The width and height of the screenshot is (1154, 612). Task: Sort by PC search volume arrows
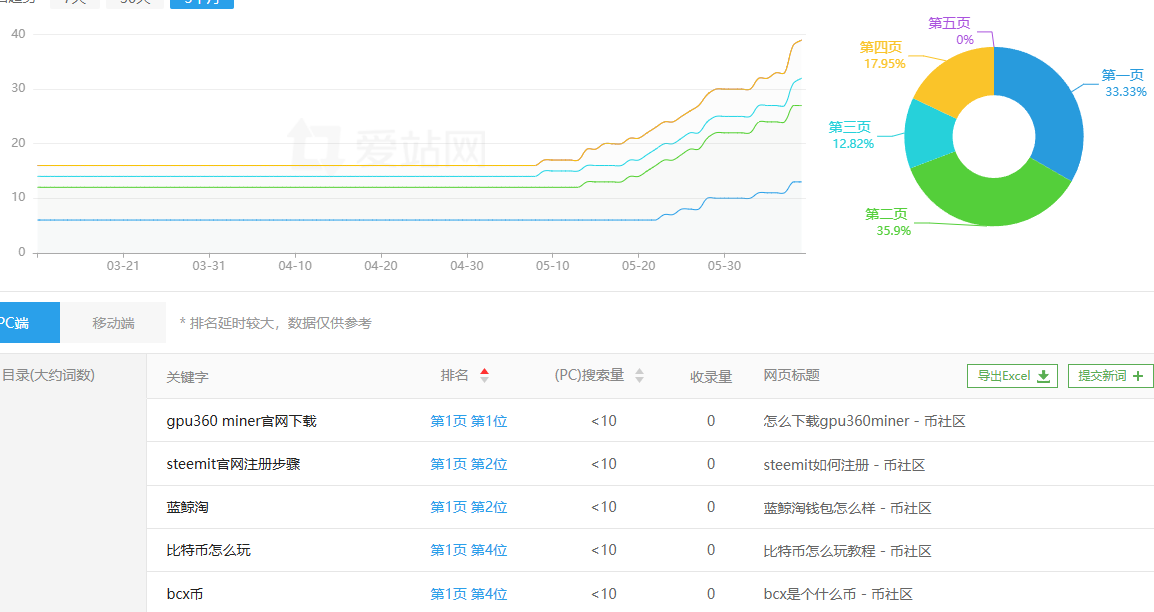pyautogui.click(x=640, y=375)
